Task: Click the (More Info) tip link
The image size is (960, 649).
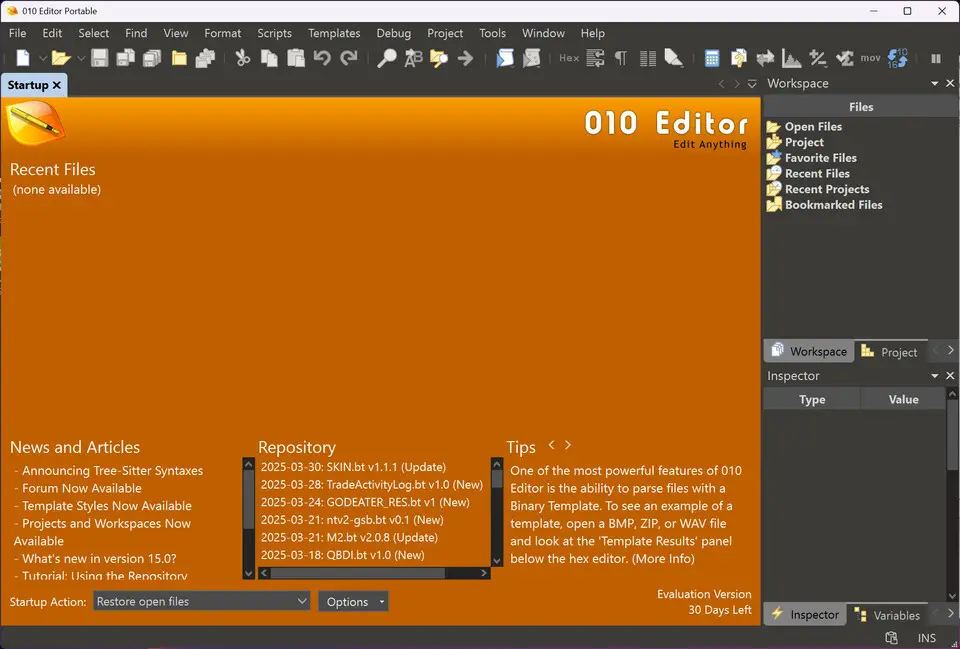Action: 663,558
